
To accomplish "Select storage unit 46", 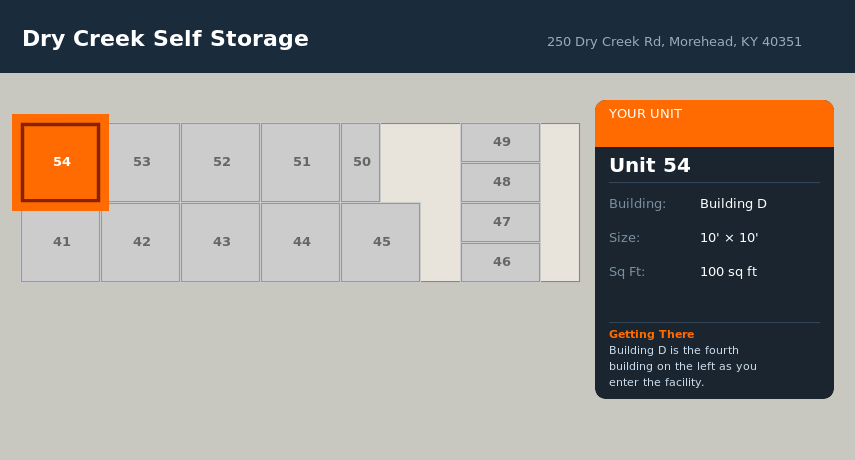I will (501, 262).
